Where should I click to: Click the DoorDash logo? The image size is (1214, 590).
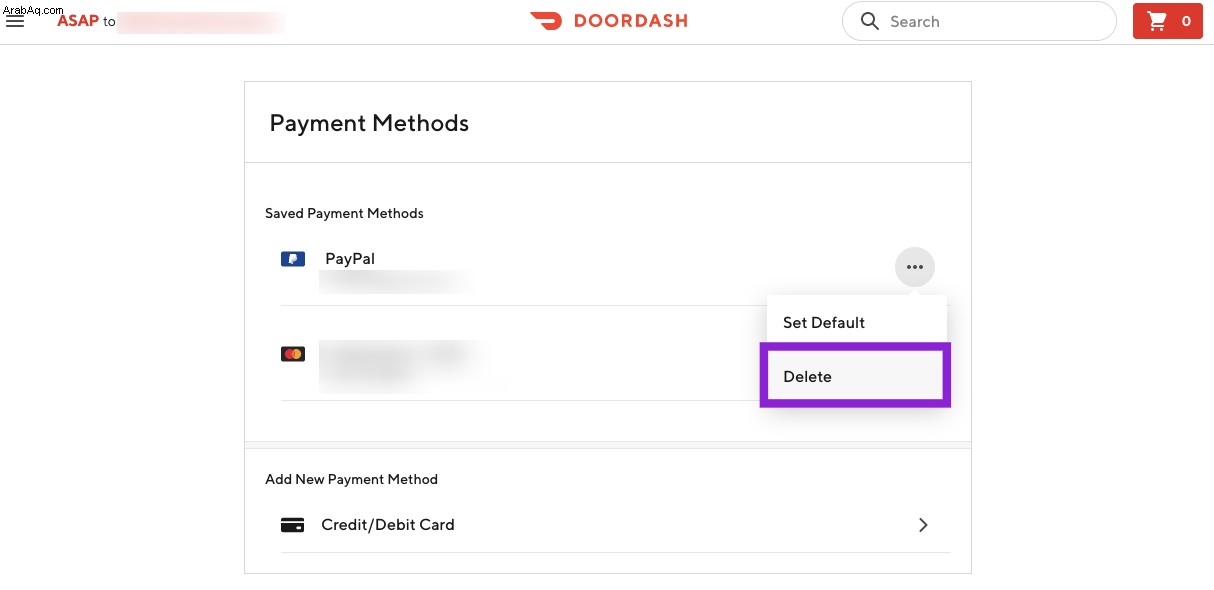pyautogui.click(x=608, y=21)
